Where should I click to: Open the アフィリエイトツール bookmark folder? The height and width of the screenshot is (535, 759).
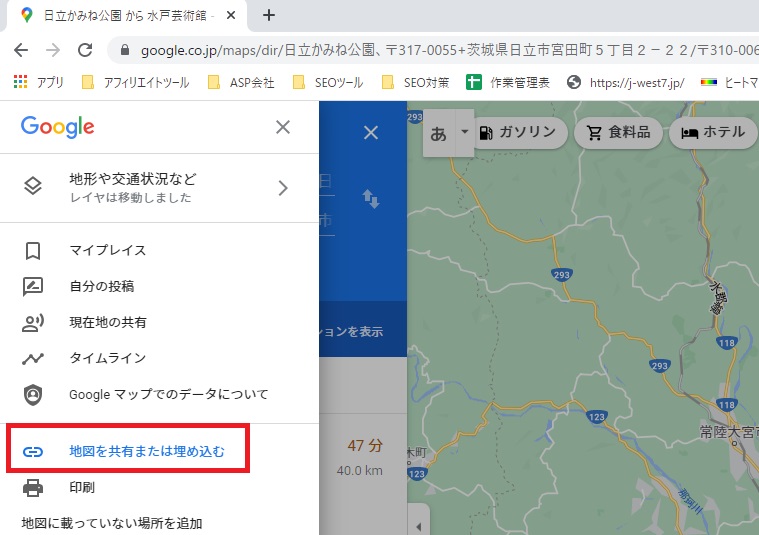136,83
